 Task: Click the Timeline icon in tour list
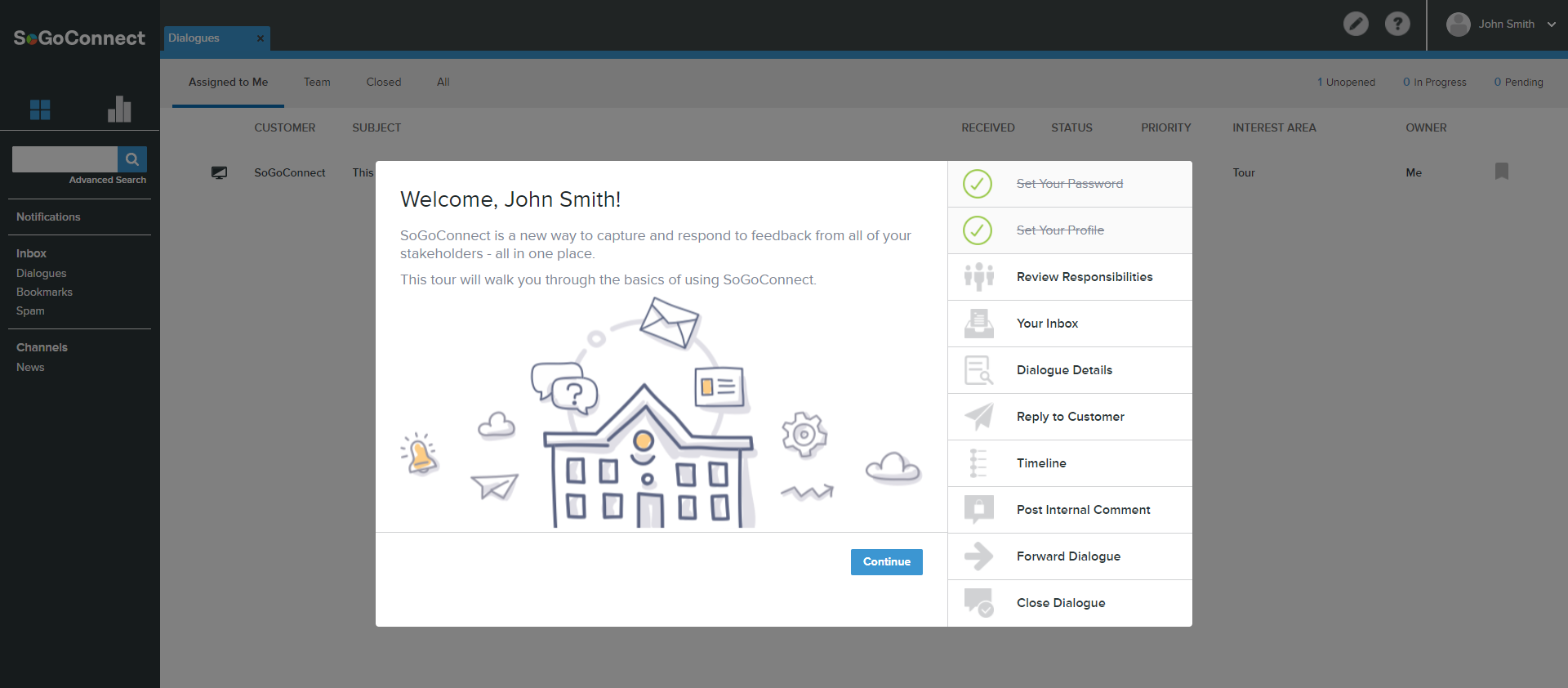(x=978, y=463)
